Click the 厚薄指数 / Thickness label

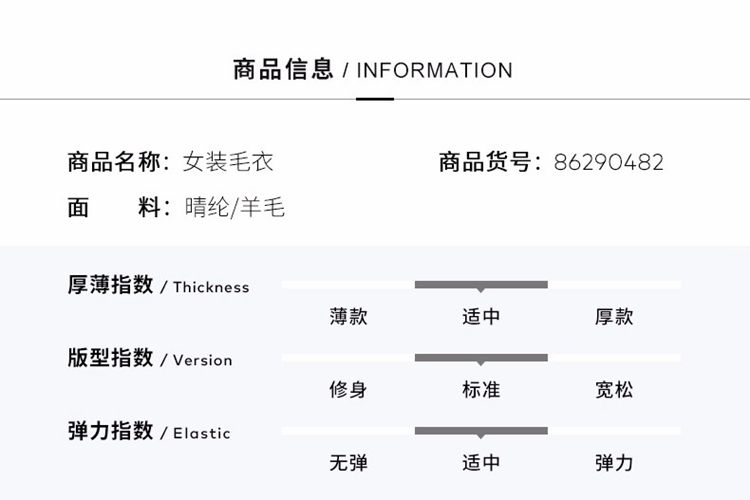[158, 286]
